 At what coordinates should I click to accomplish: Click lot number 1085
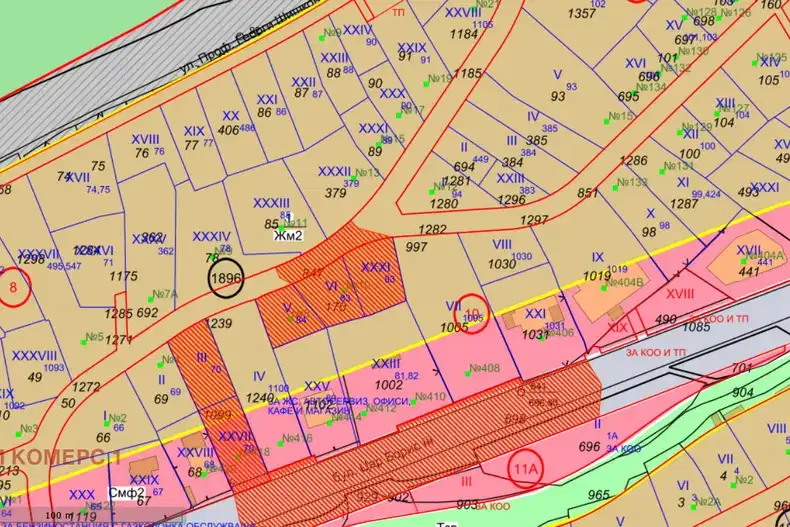696,327
